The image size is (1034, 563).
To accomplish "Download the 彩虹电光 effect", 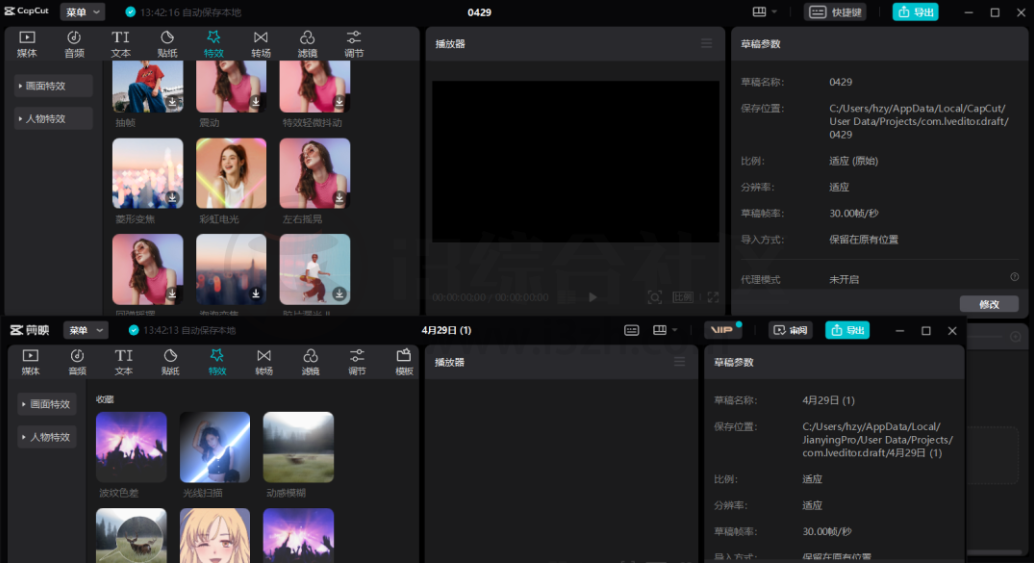I will click(256, 198).
